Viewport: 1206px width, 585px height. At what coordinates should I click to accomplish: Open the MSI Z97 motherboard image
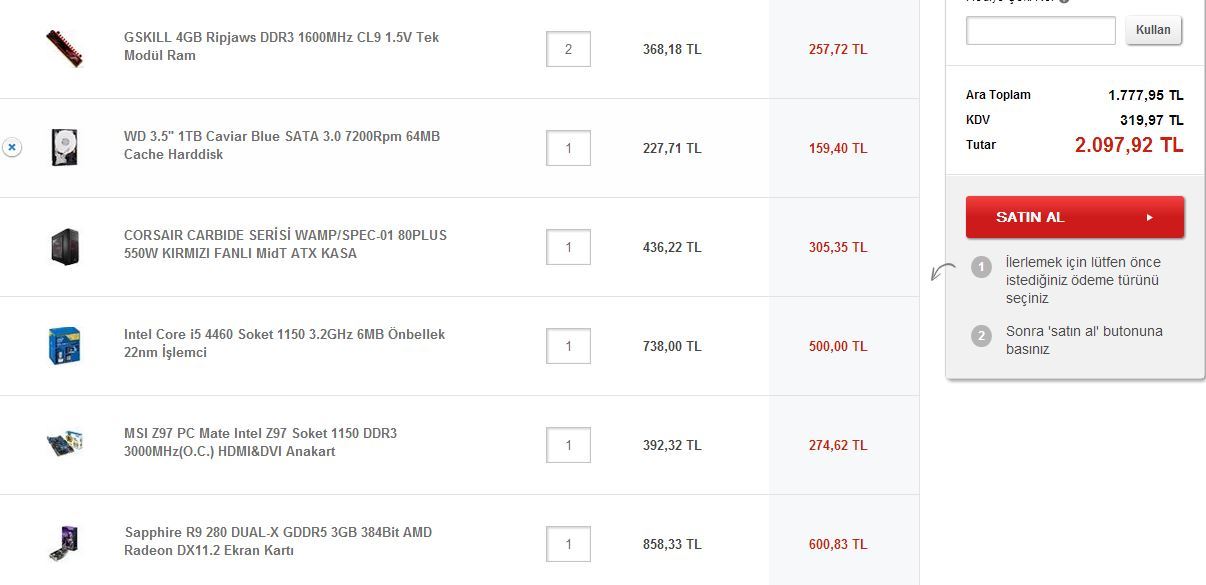[65, 444]
